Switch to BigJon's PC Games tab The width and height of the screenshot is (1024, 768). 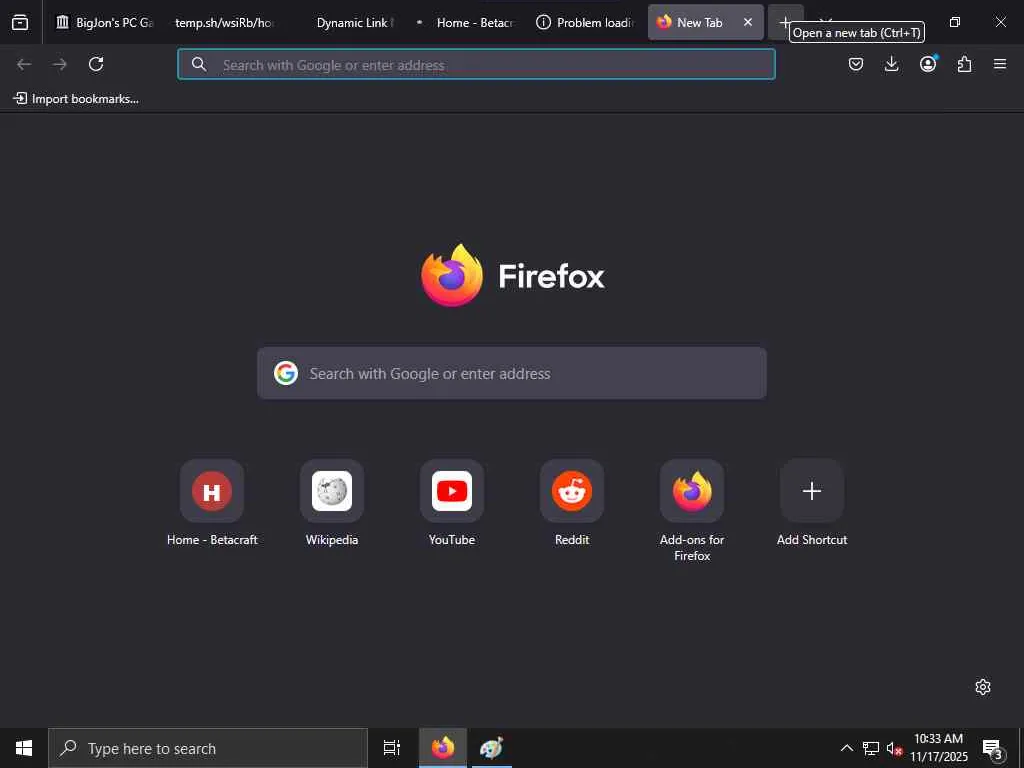104,22
